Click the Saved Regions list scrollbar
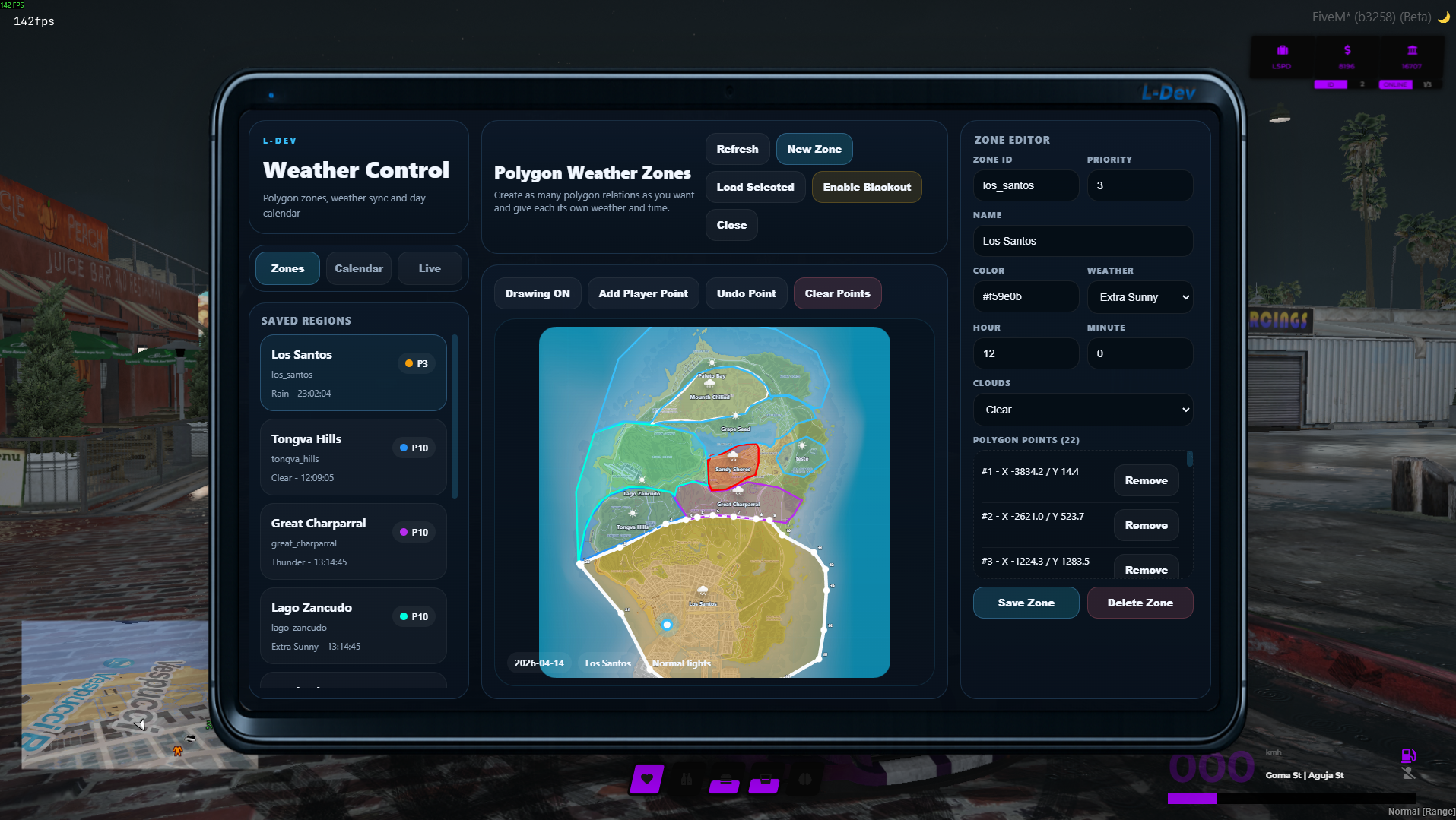The image size is (1456, 820). [455, 416]
